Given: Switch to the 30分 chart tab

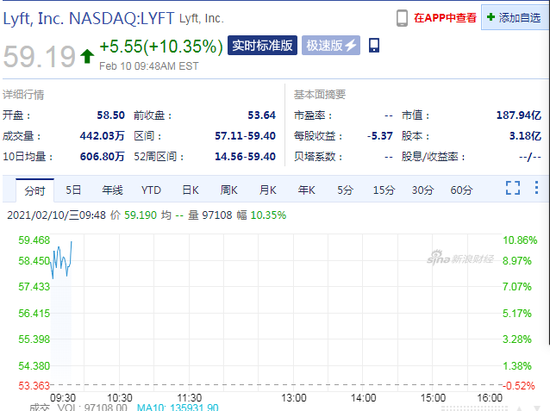Looking at the screenshot, I should click(423, 190).
